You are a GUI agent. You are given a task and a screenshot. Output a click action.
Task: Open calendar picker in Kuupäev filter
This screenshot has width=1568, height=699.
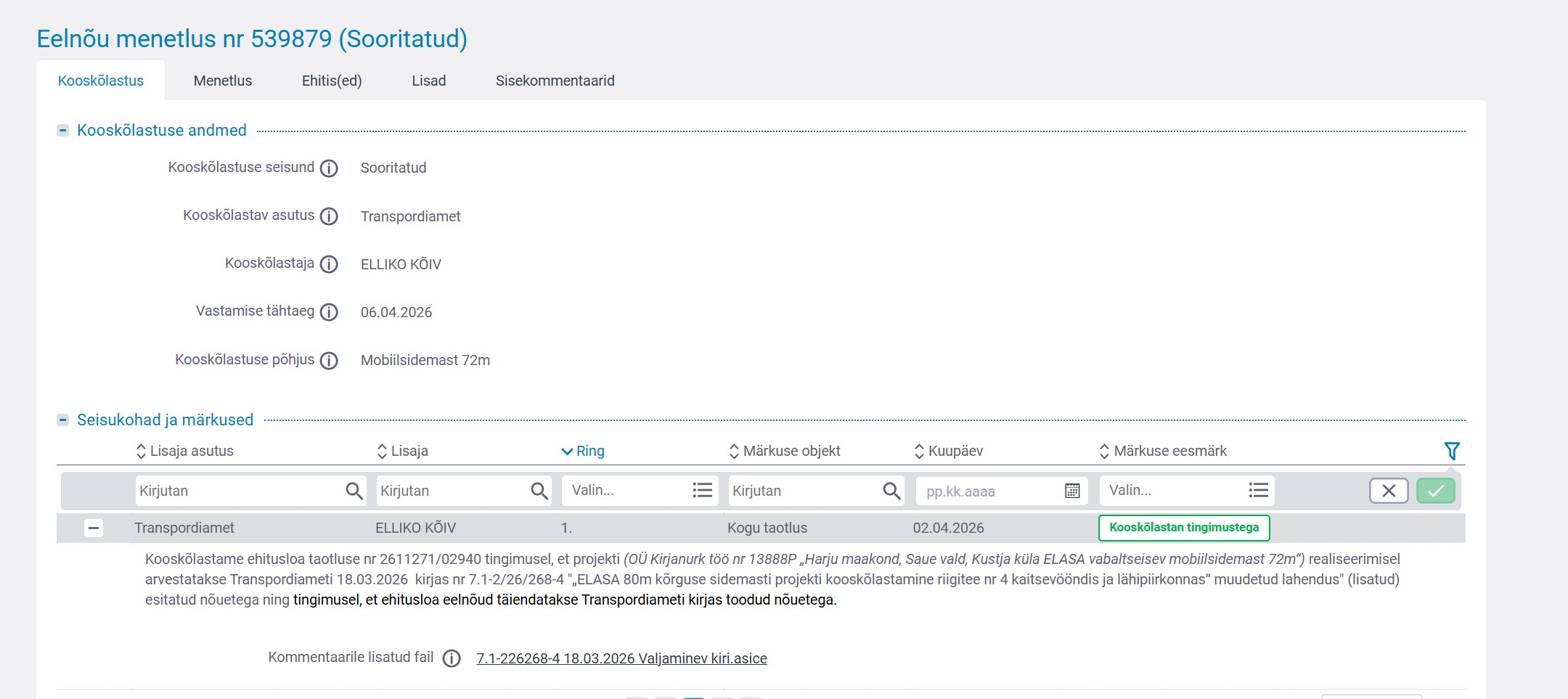point(1071,491)
